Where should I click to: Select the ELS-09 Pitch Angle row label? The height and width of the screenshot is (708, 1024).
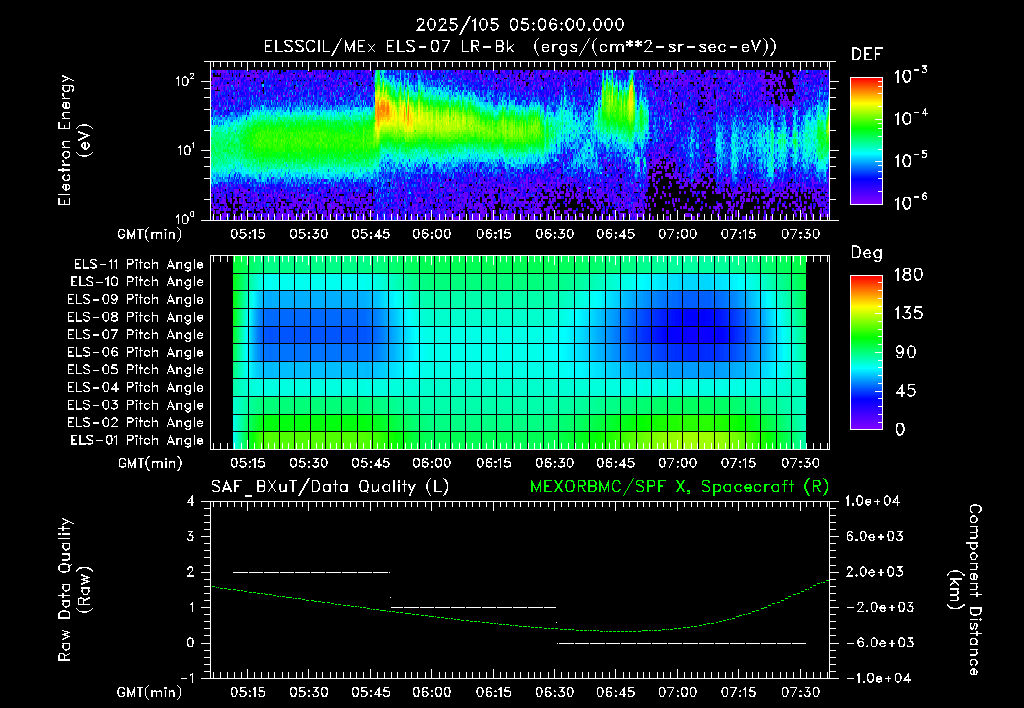pyautogui.click(x=136, y=300)
